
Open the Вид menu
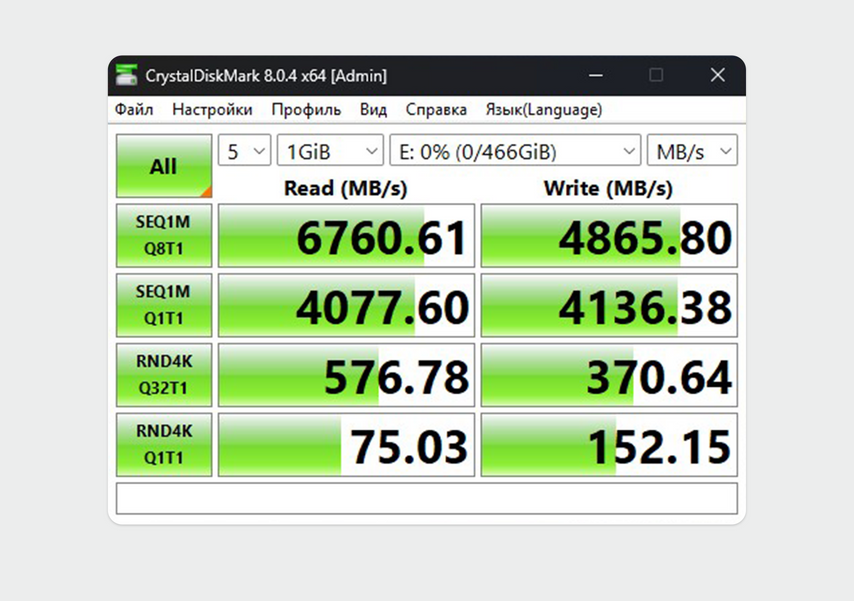click(x=373, y=110)
